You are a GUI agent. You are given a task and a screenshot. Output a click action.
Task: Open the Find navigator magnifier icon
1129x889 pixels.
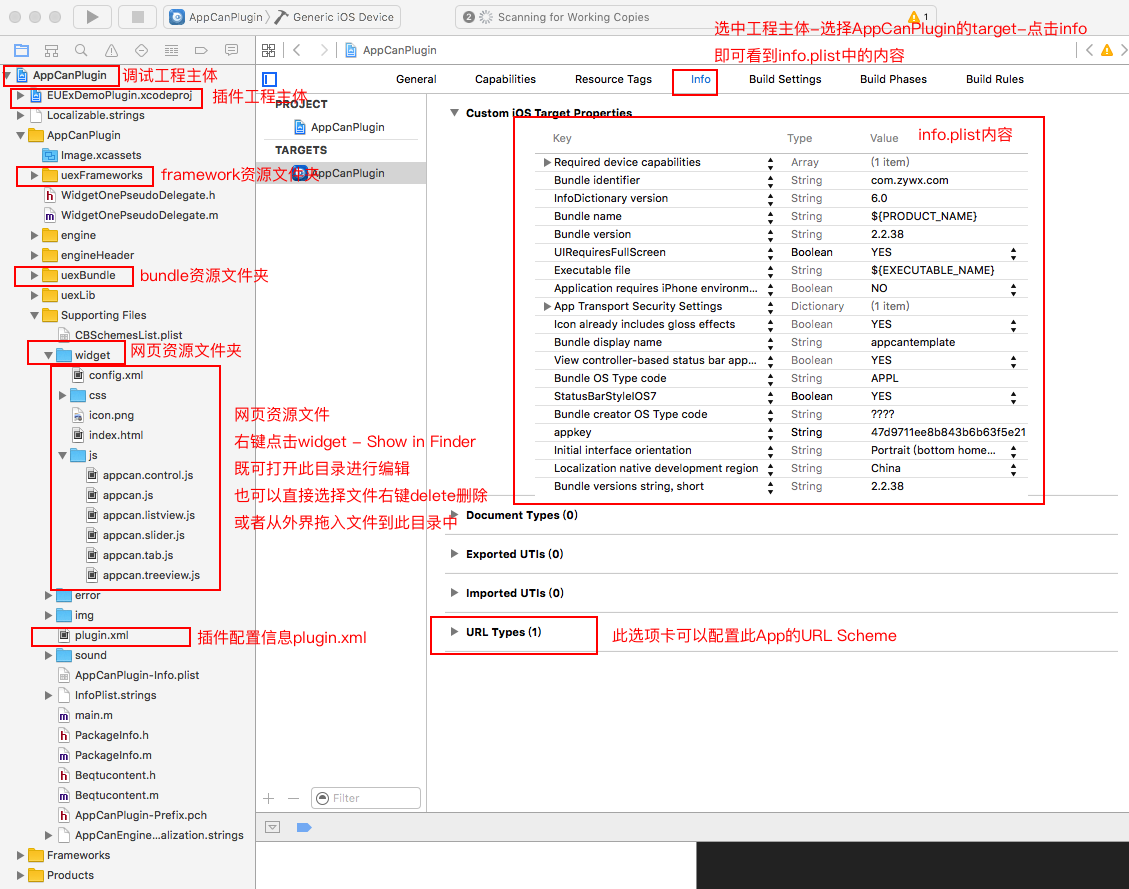point(81,50)
